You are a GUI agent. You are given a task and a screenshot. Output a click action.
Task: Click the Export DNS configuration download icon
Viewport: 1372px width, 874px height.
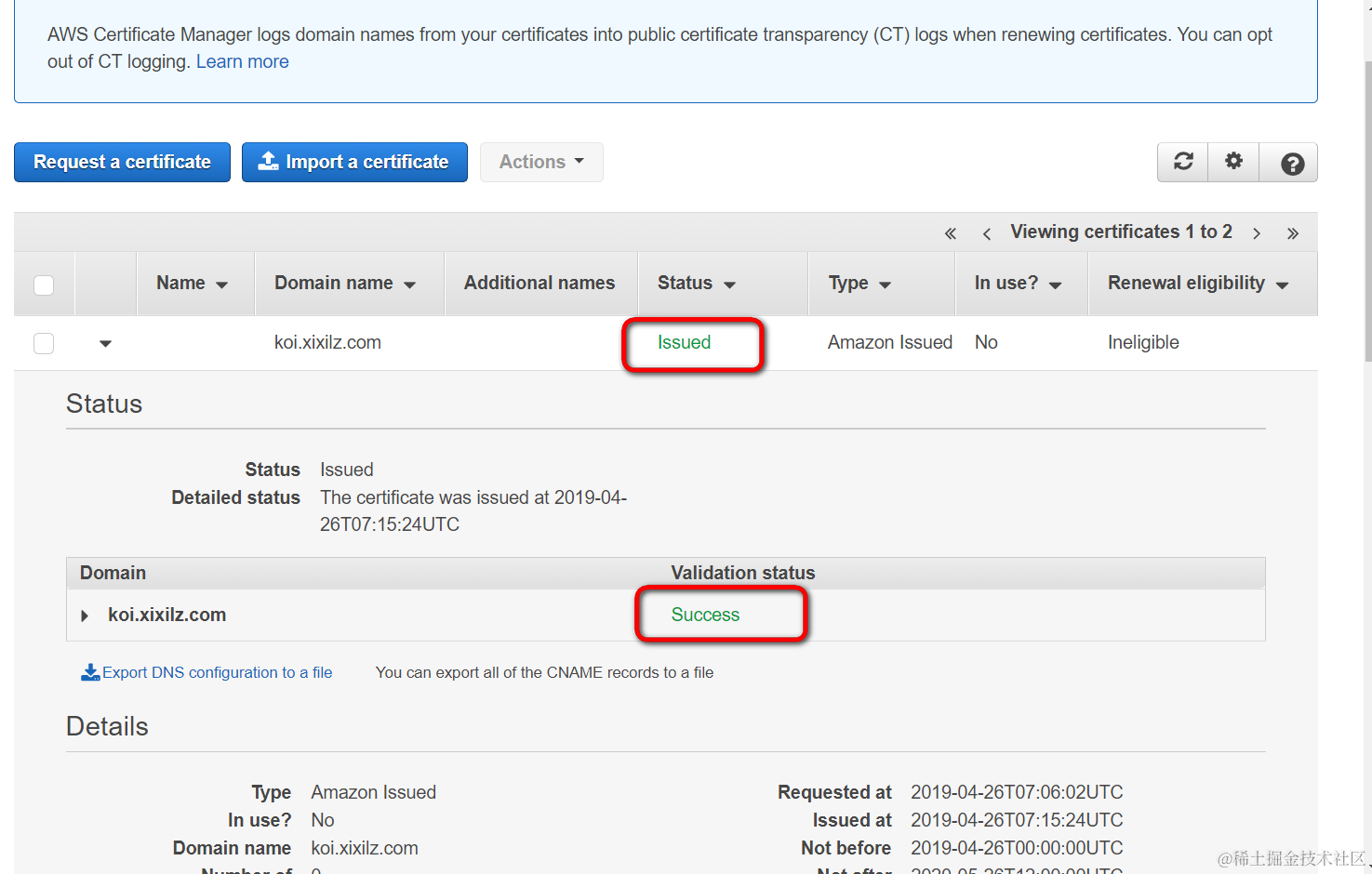click(x=90, y=672)
